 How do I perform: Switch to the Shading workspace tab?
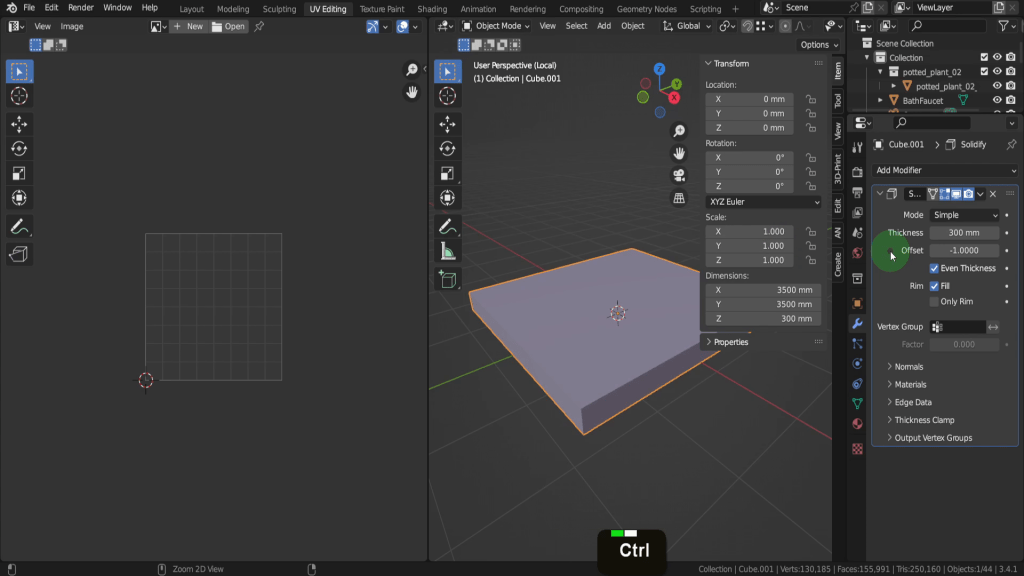432,9
